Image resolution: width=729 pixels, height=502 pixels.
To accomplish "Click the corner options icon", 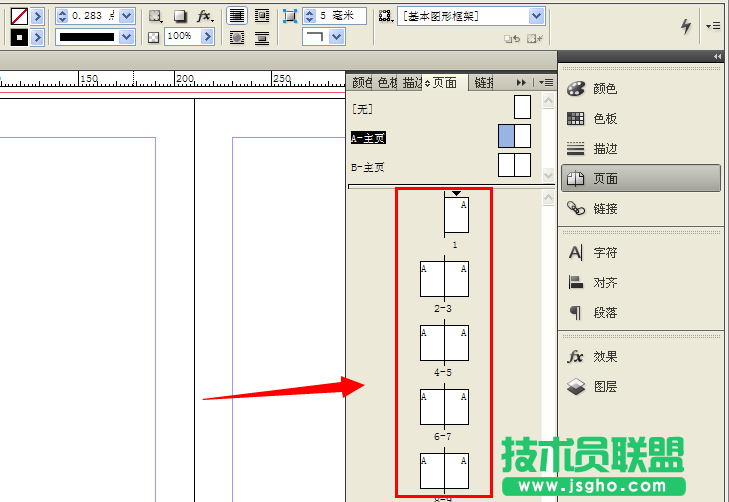I will (290, 16).
